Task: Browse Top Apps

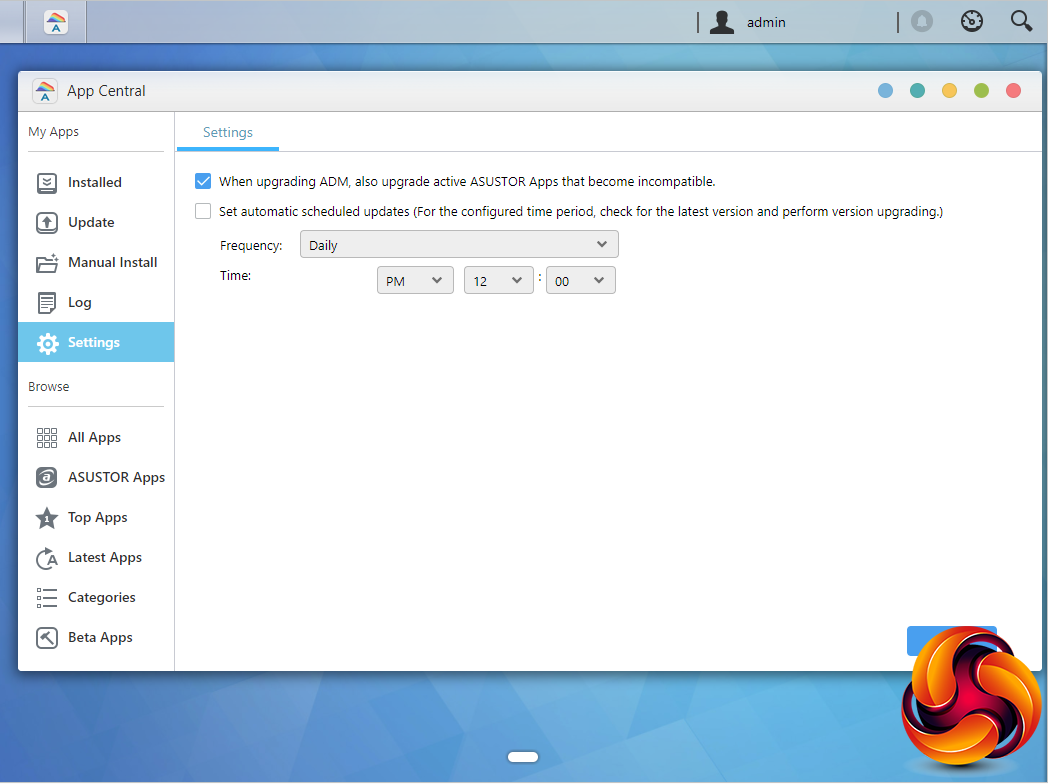Action: (96, 518)
